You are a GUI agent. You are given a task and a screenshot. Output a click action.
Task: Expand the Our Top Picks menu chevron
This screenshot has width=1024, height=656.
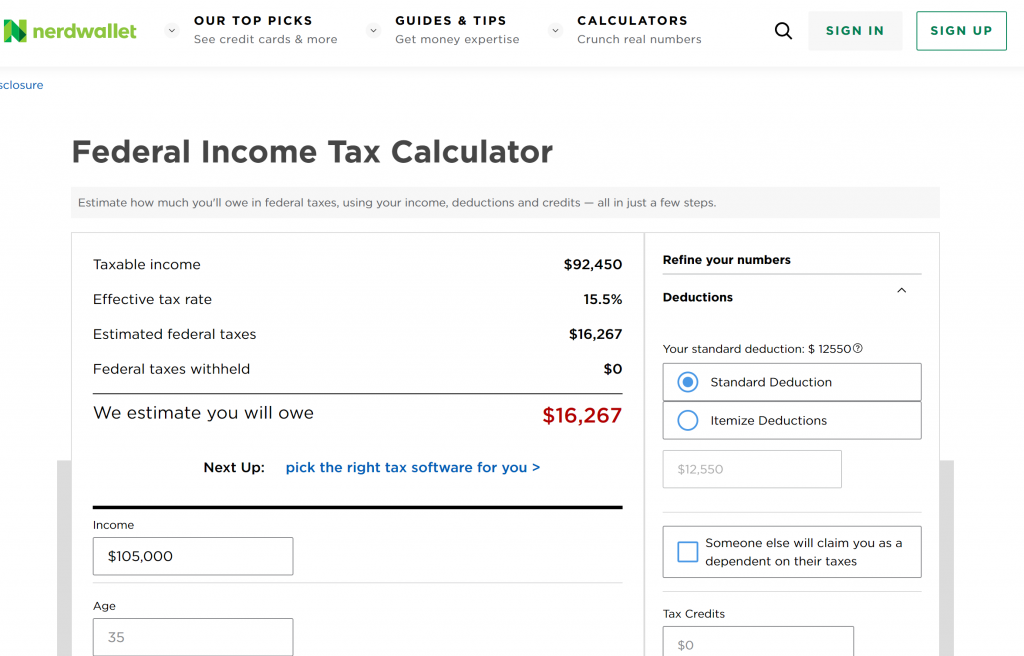171,30
